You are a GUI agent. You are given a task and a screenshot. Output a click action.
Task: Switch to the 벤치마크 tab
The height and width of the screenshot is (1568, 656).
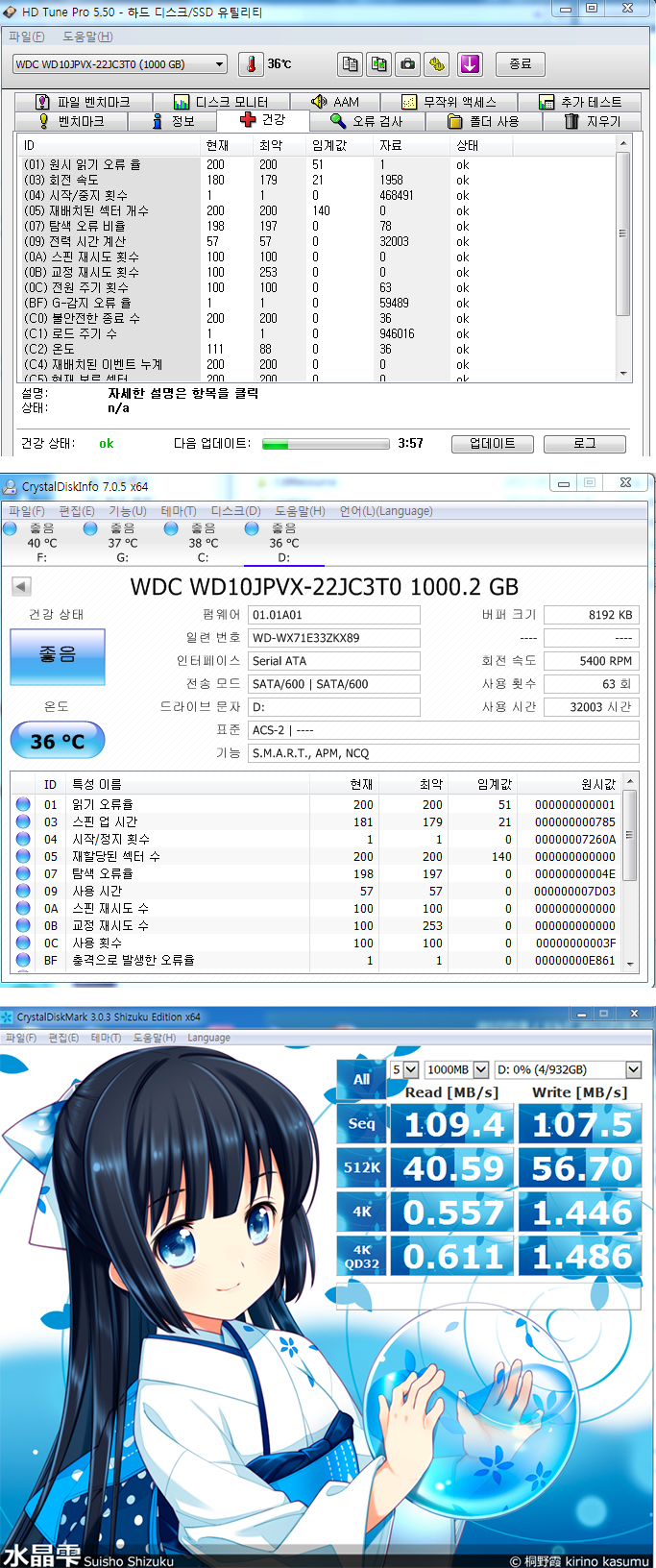click(x=73, y=122)
